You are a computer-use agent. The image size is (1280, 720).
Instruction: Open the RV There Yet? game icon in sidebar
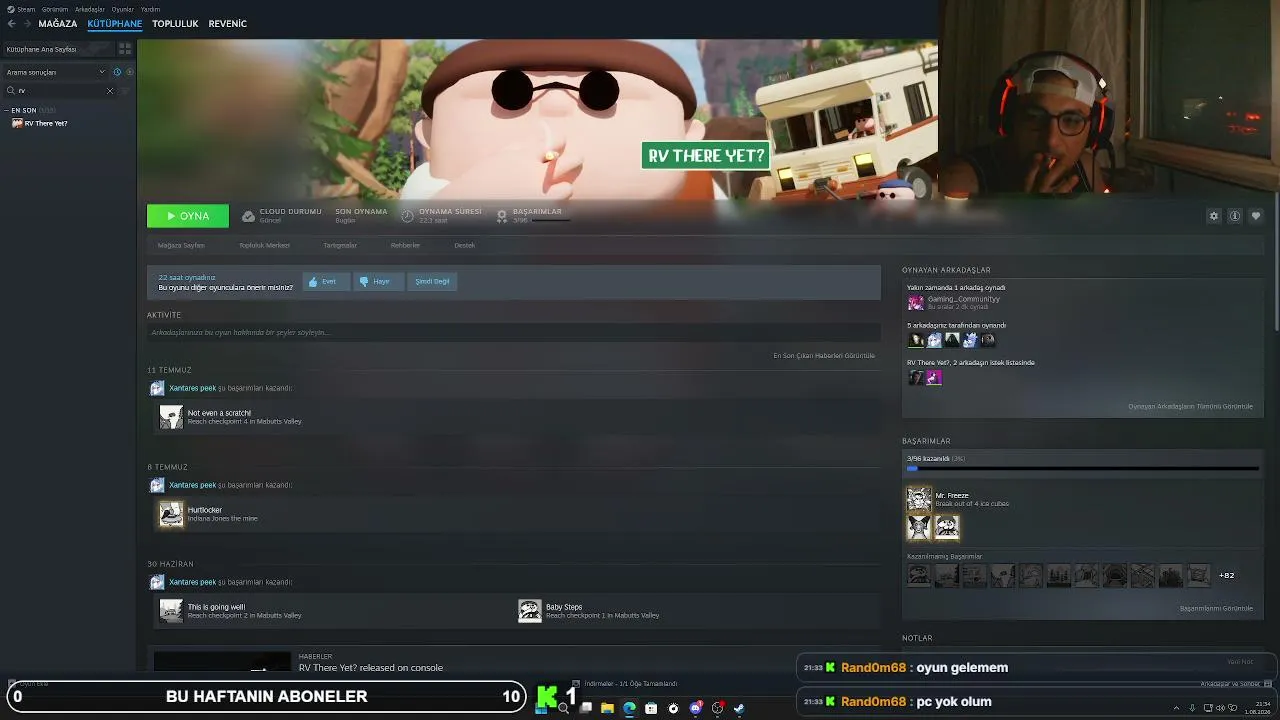[17, 123]
